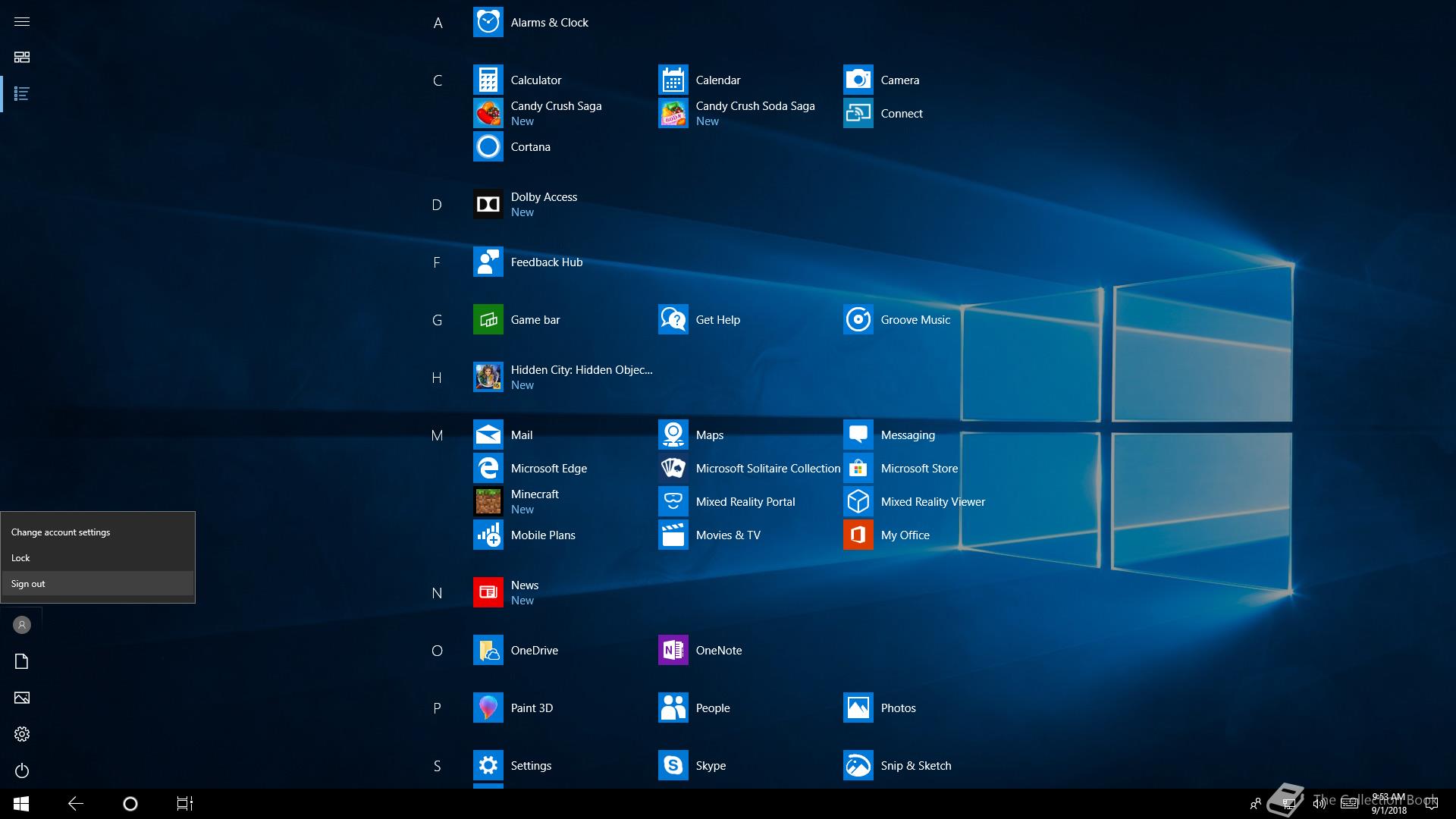
Task: Choose Sign out from account menu
Action: [x=98, y=584]
